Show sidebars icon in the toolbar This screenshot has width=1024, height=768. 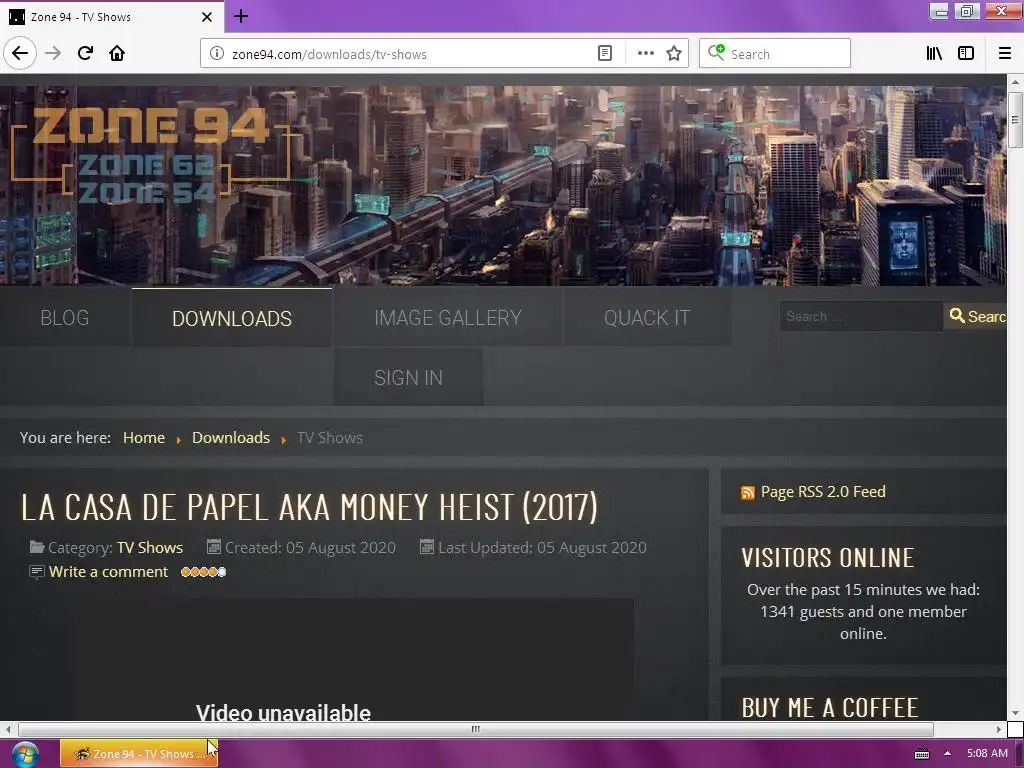966,54
